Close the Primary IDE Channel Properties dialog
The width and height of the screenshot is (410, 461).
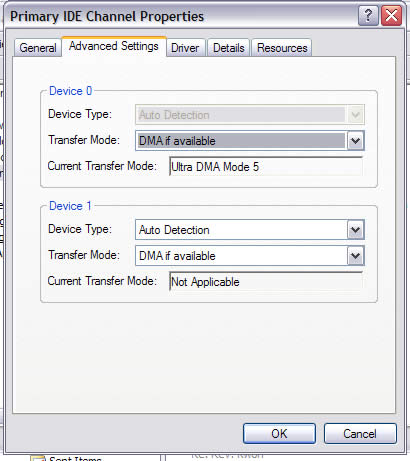(x=391, y=16)
